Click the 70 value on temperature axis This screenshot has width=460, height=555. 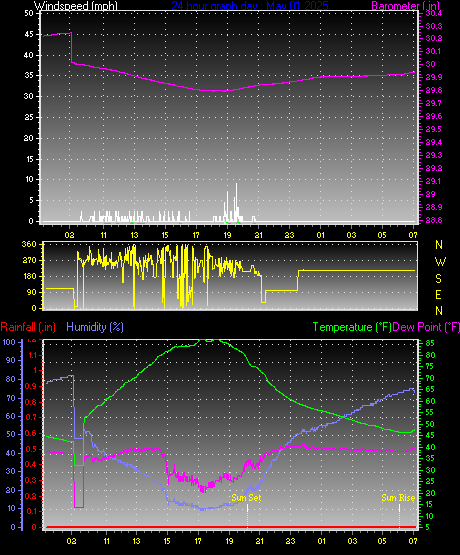(x=430, y=378)
